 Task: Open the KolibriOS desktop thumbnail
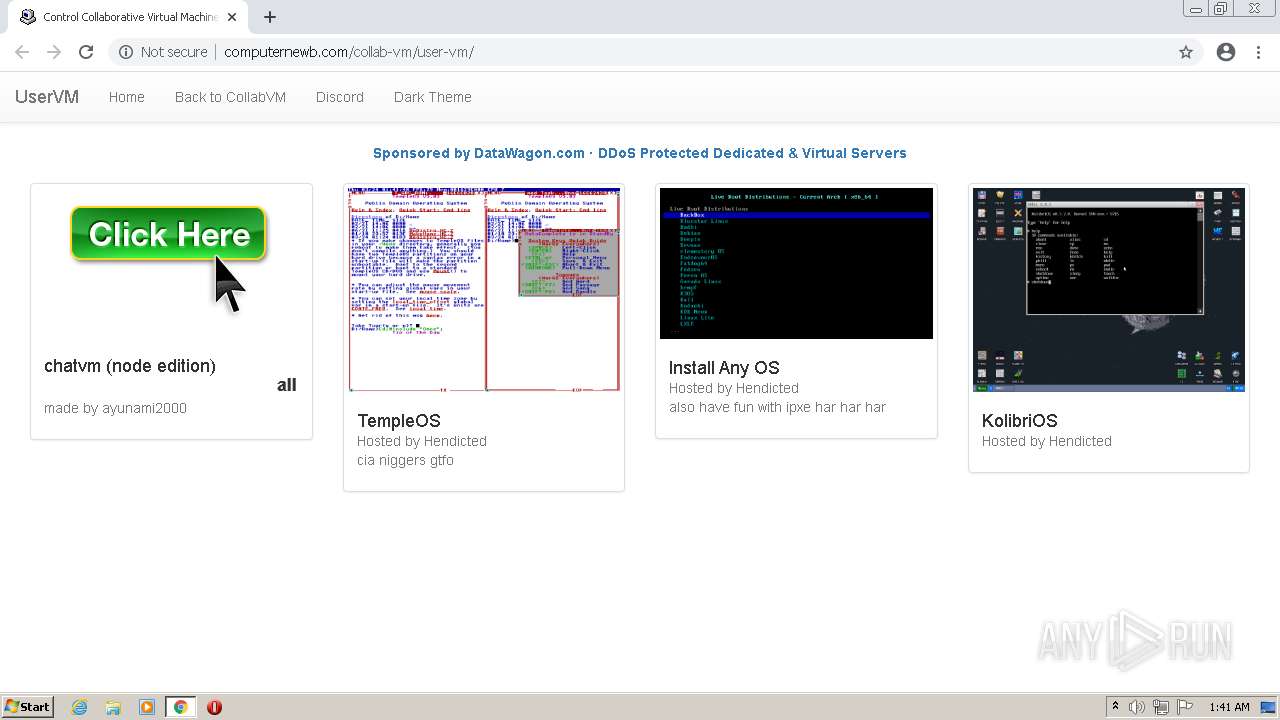click(x=1109, y=290)
